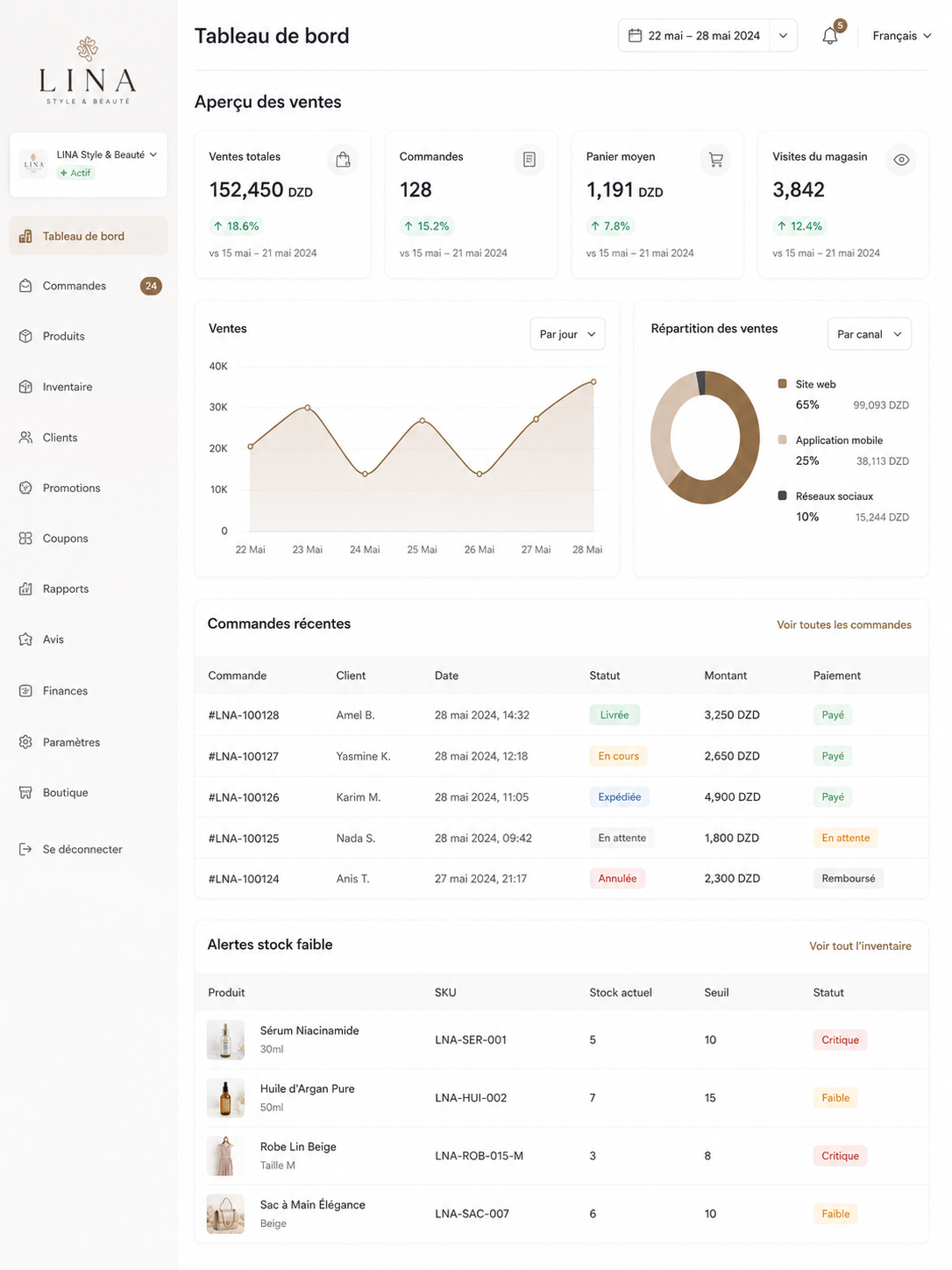
Task: Select the Sérum Niacinamide product thumbnail
Action: (x=225, y=1039)
